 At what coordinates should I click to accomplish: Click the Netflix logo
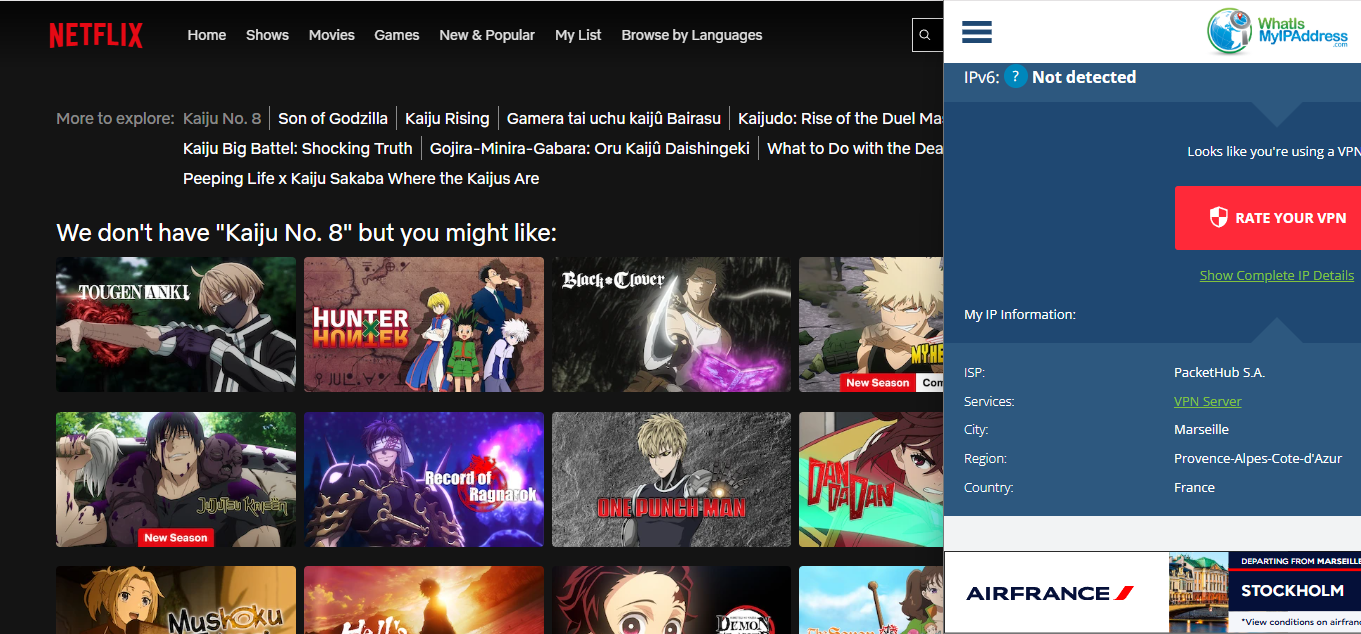[96, 35]
